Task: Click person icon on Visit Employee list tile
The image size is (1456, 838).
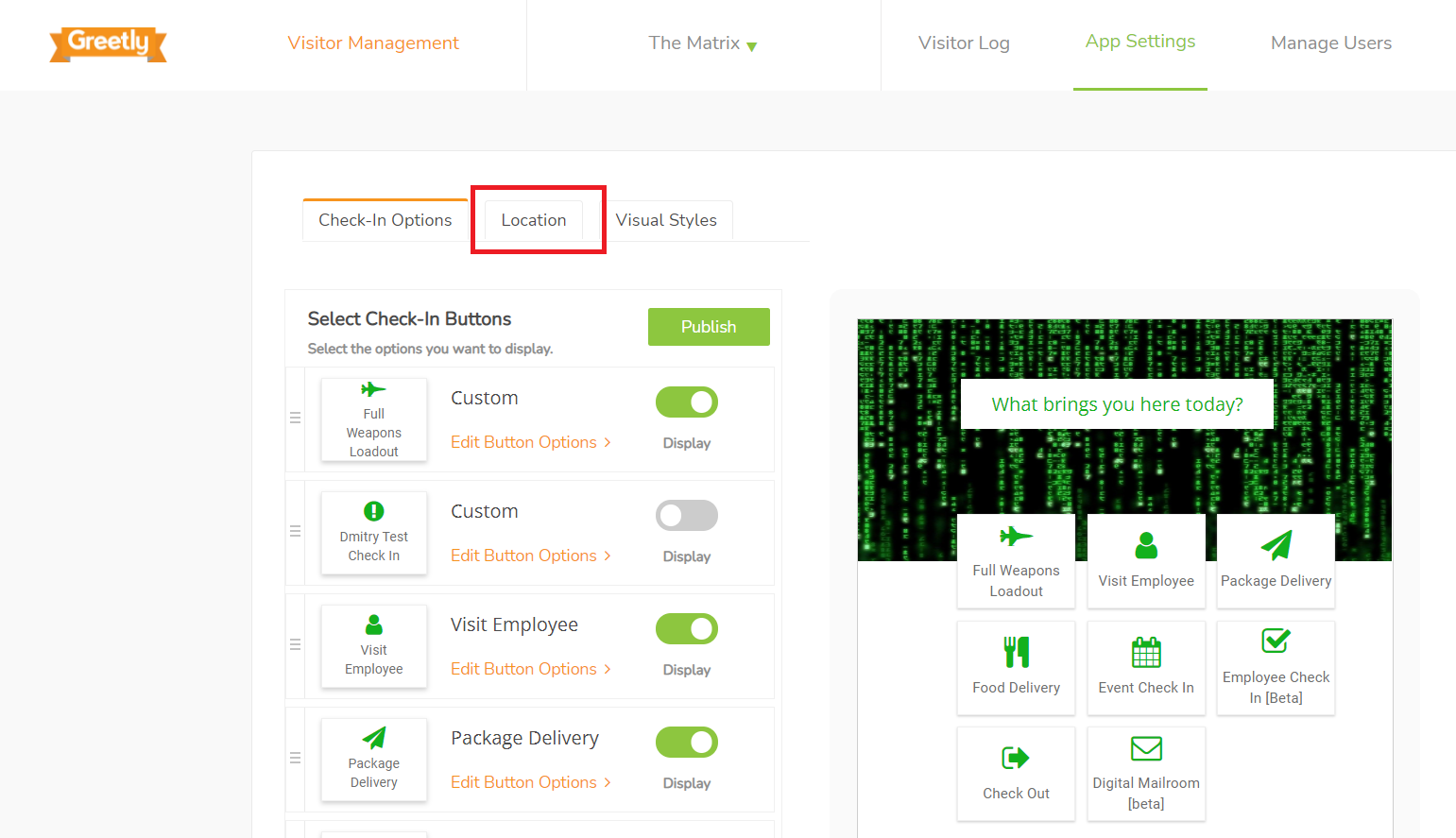Action: point(374,624)
